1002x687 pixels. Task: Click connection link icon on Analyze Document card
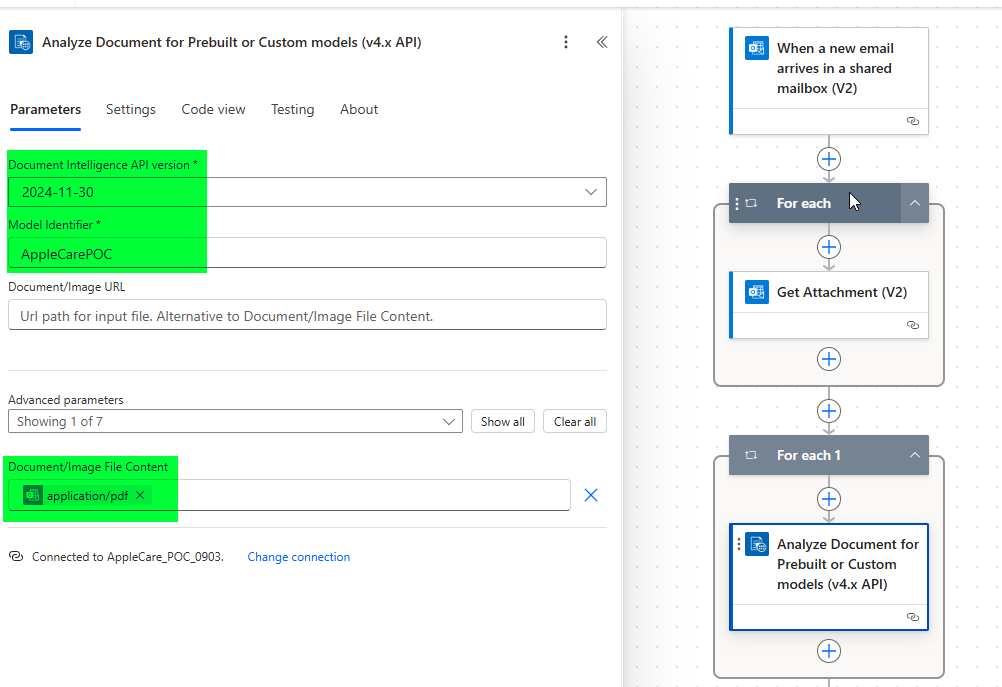pyautogui.click(x=913, y=617)
